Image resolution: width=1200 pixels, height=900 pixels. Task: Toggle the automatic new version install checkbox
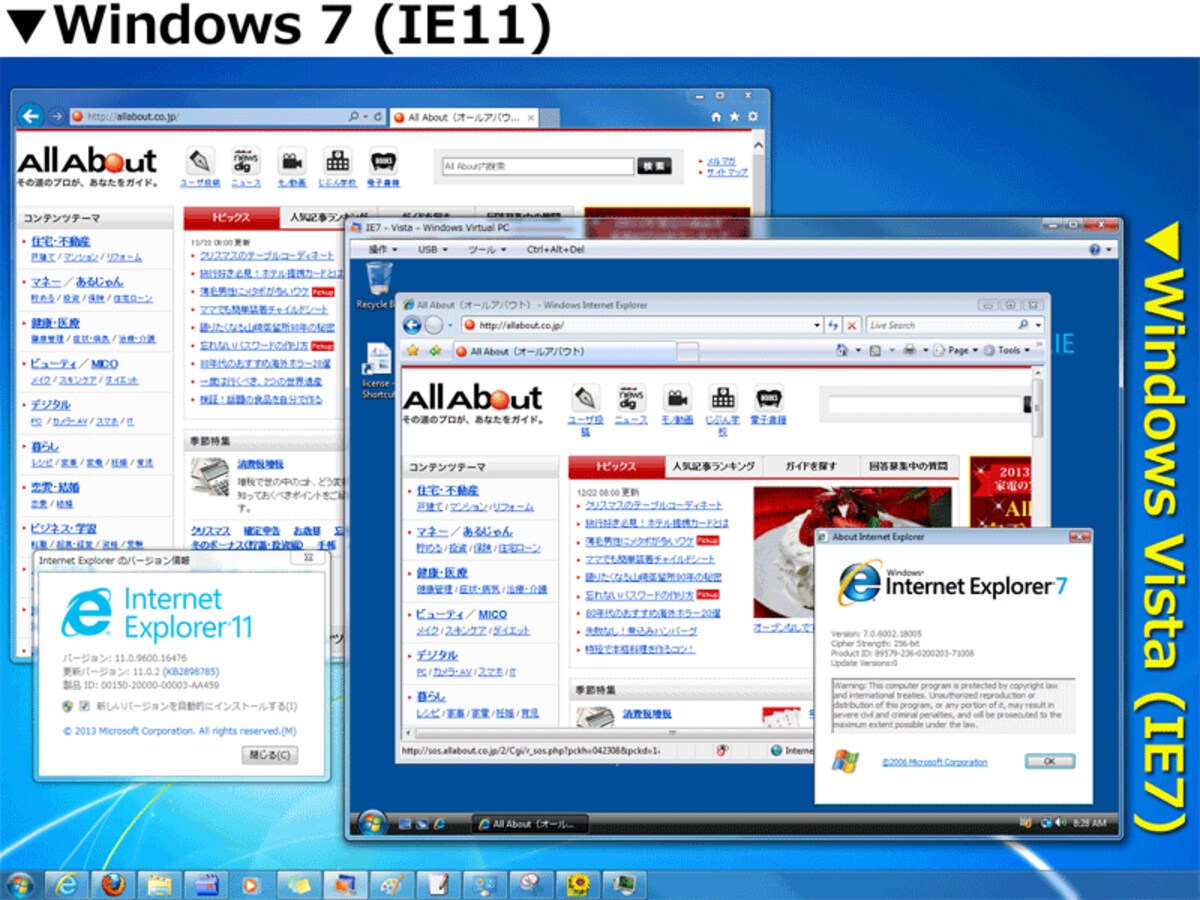coord(84,707)
